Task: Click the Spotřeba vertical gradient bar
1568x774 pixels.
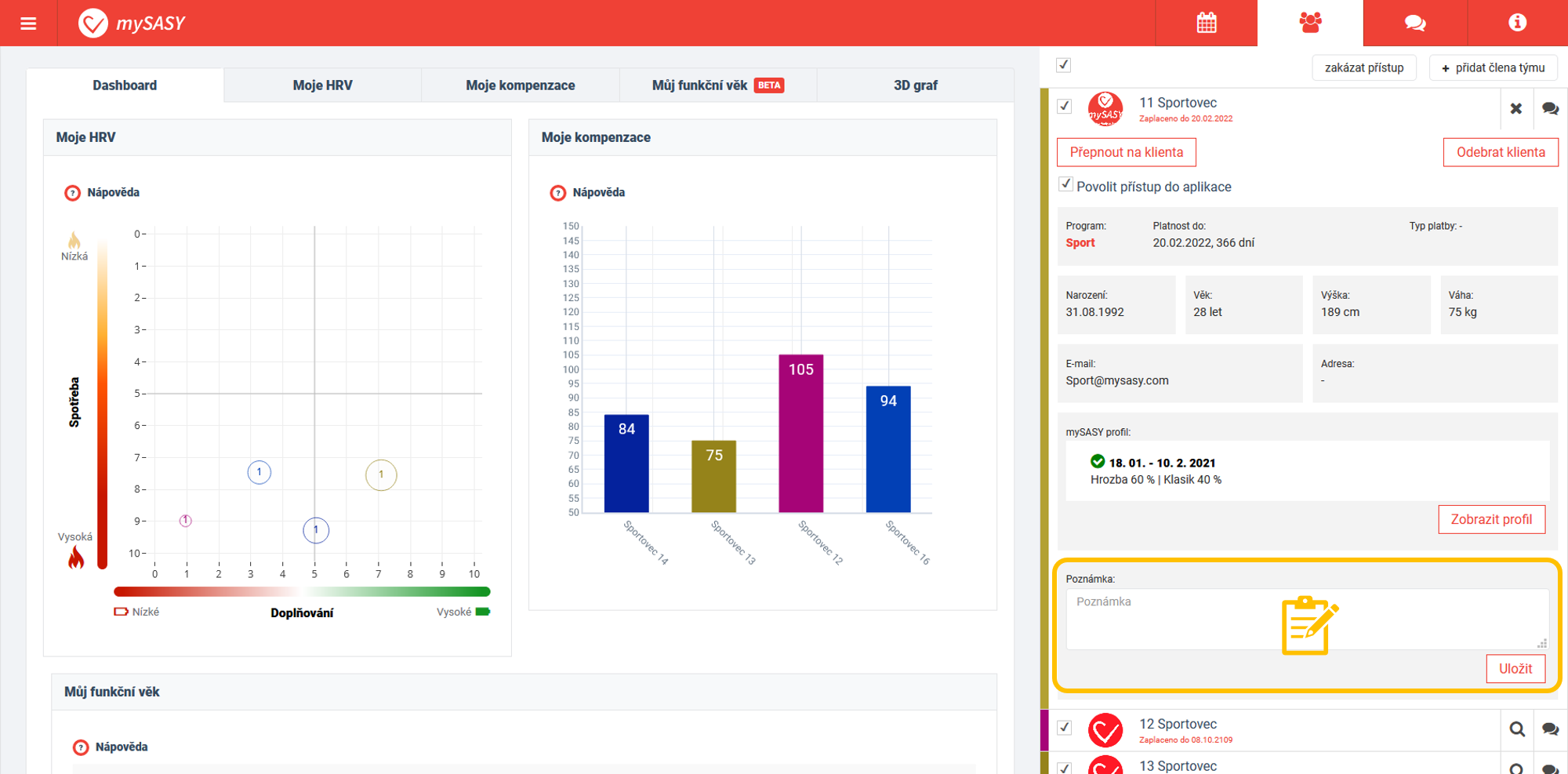Action: (102, 404)
